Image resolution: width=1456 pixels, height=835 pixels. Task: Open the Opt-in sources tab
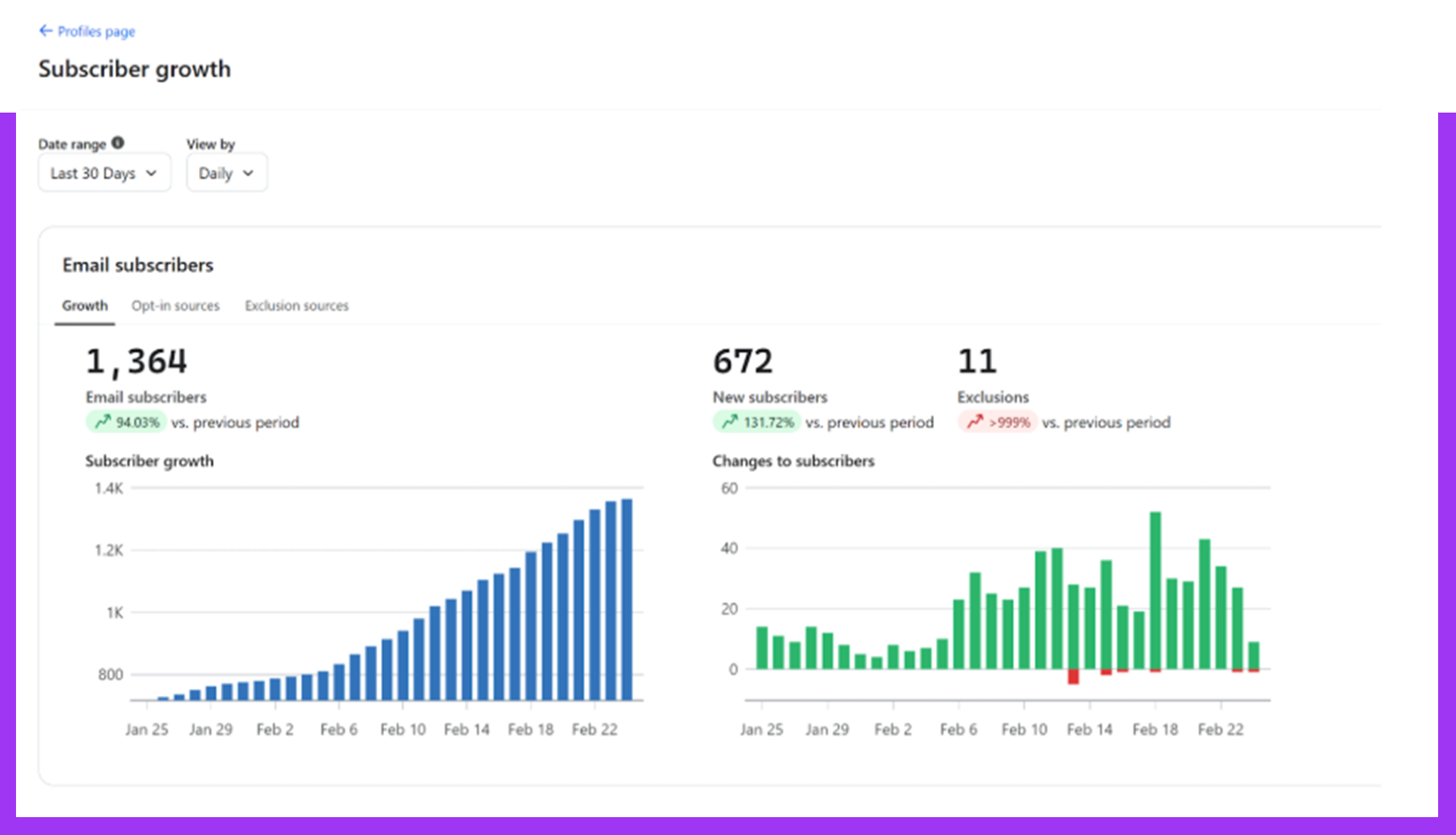point(176,306)
